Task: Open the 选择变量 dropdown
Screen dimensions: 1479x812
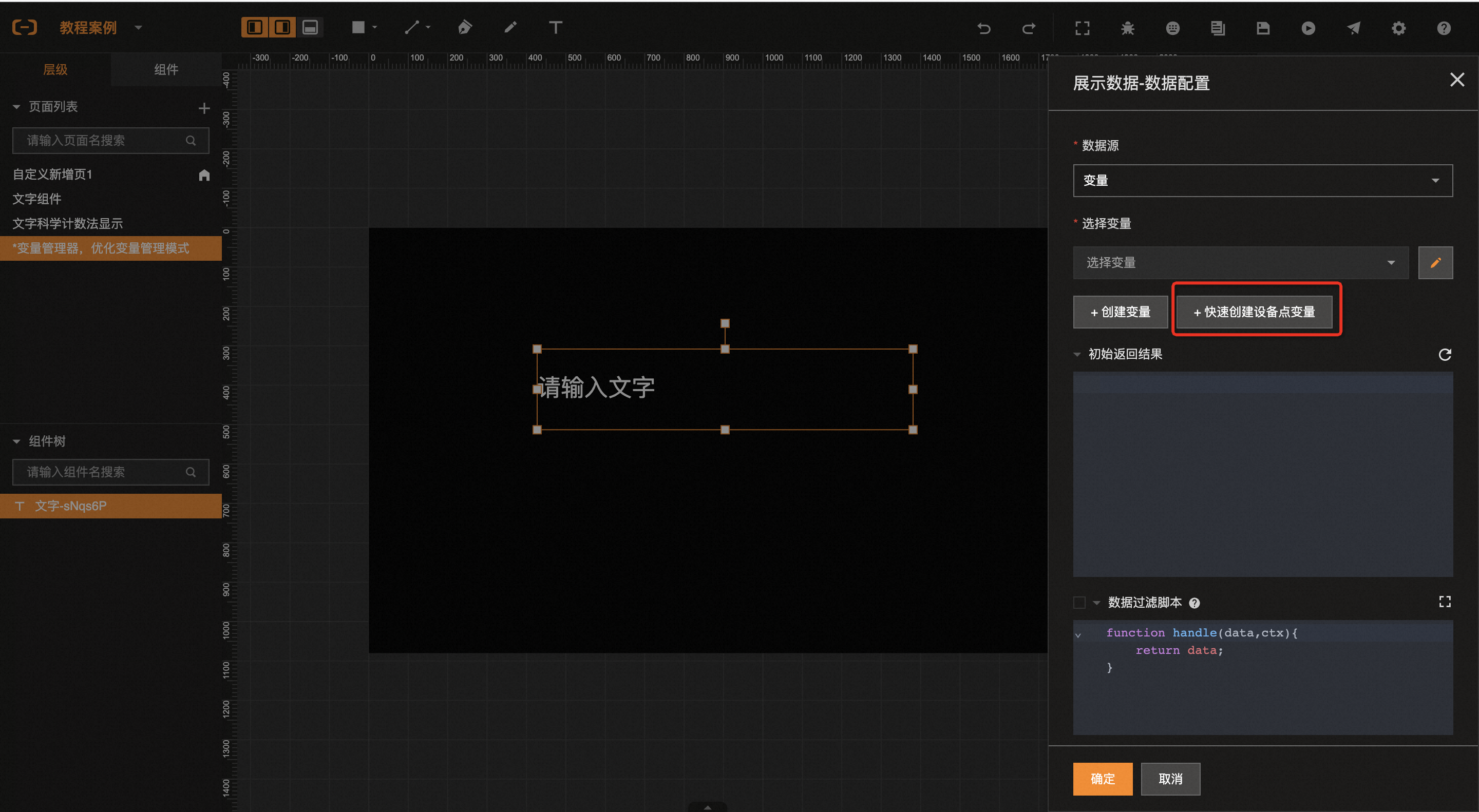Action: click(x=1240, y=263)
